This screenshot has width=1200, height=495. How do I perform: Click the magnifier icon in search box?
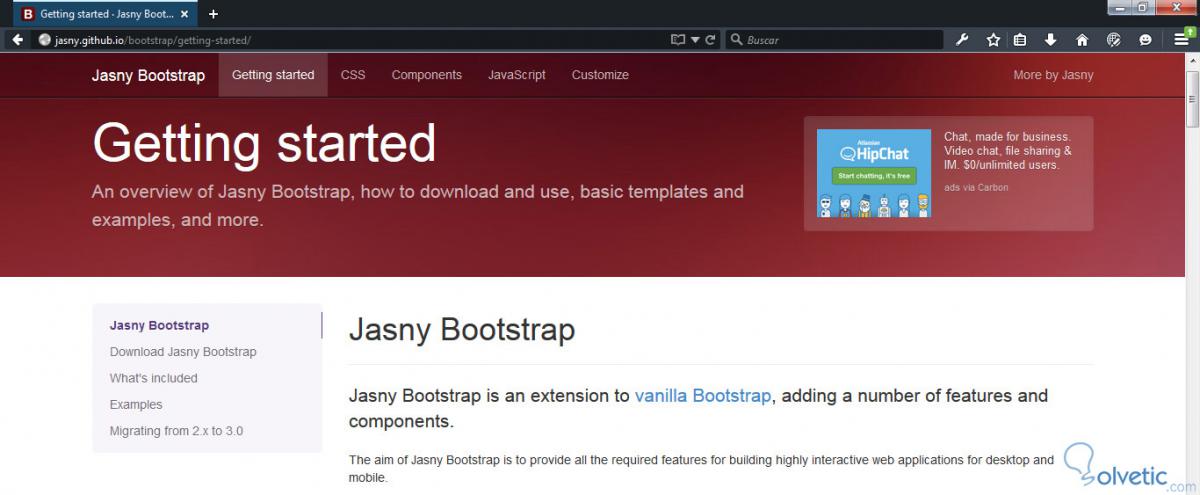[736, 40]
